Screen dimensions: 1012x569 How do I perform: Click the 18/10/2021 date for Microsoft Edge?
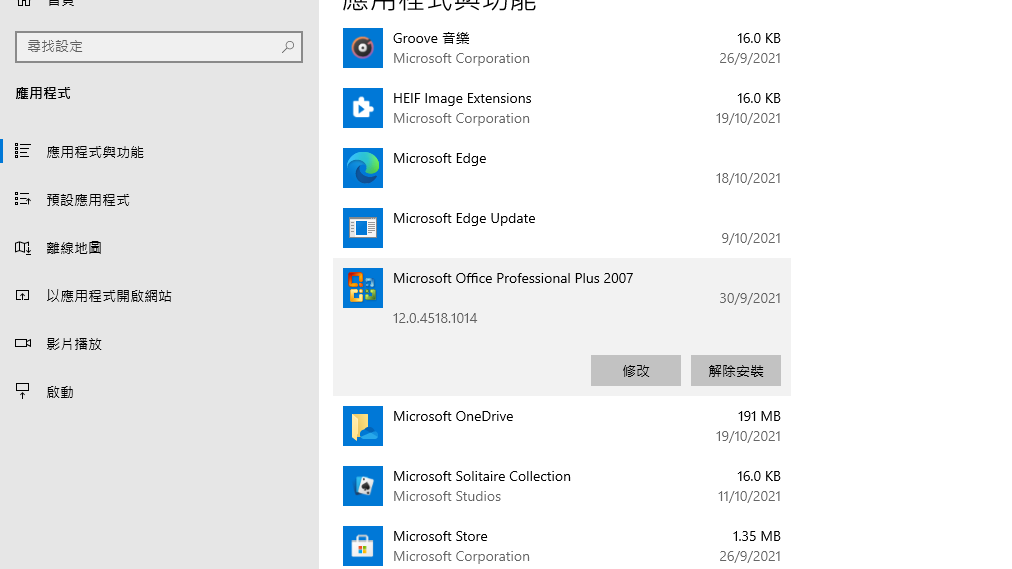coord(748,178)
